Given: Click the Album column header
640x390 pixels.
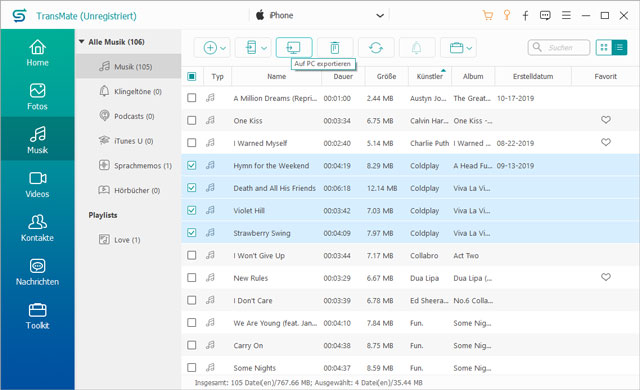Looking at the screenshot, I should tap(473, 76).
